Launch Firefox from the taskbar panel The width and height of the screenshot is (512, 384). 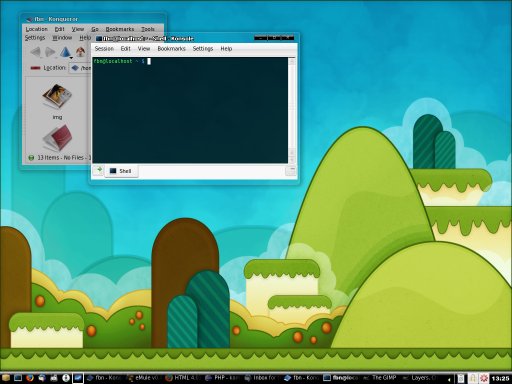point(30,378)
